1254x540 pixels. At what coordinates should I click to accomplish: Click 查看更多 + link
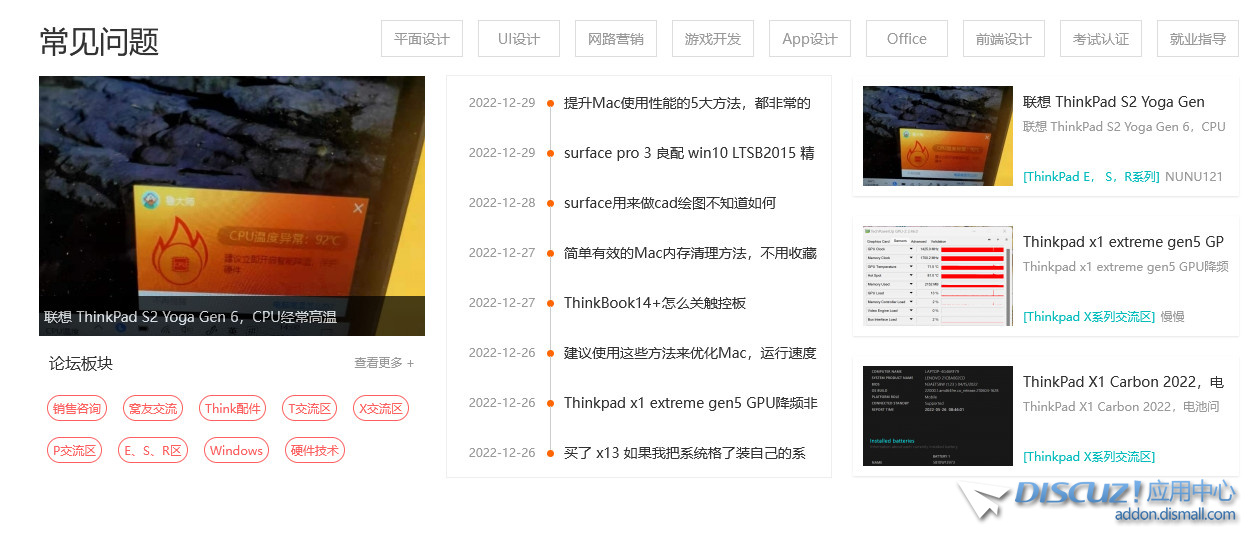tap(384, 363)
